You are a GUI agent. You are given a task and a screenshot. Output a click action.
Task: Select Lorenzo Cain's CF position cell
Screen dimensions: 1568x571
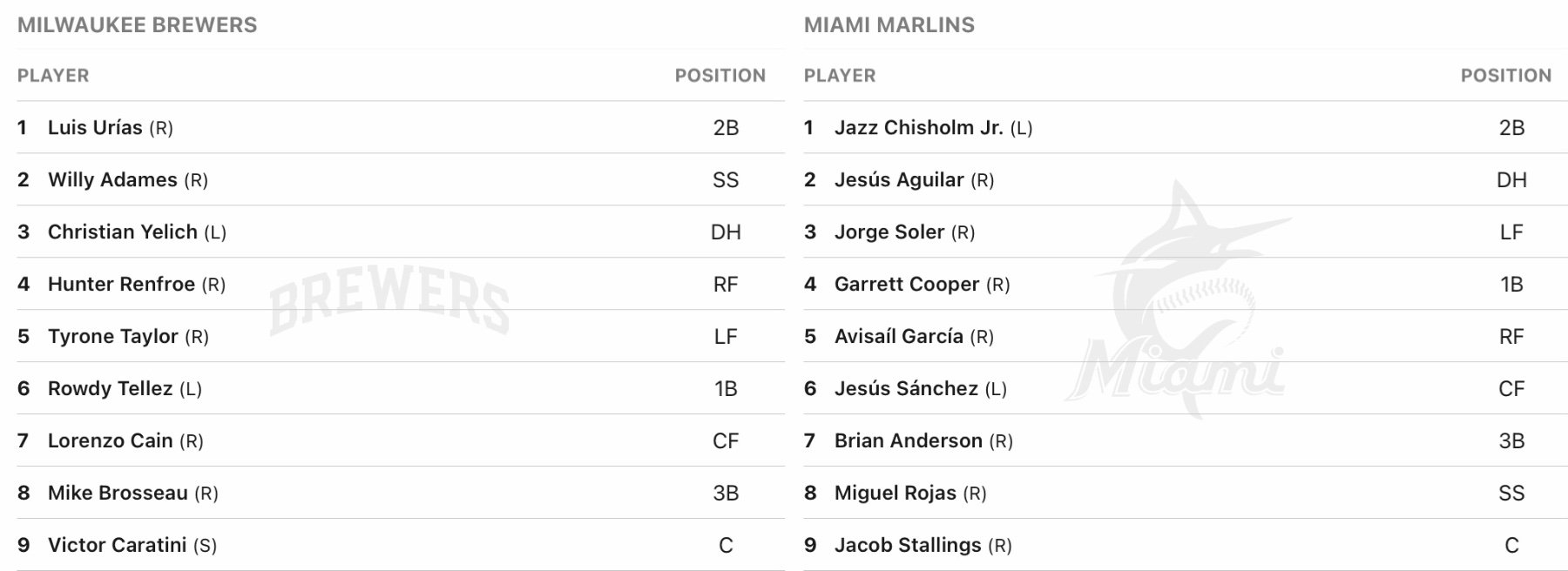coord(726,441)
